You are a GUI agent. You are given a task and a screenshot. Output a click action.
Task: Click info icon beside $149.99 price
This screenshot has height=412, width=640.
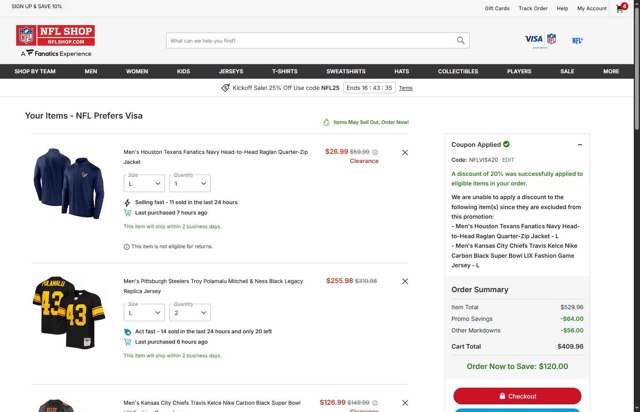375,403
